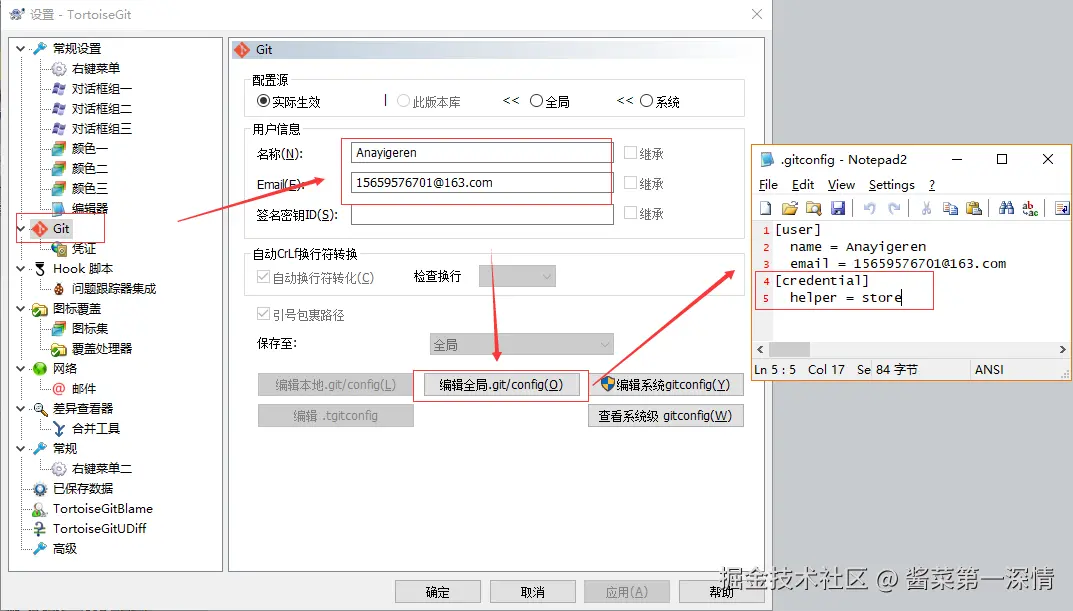Image resolution: width=1073 pixels, height=611 pixels.
Task: Open the 凭证 credential icon in tree
Action: tap(59, 248)
